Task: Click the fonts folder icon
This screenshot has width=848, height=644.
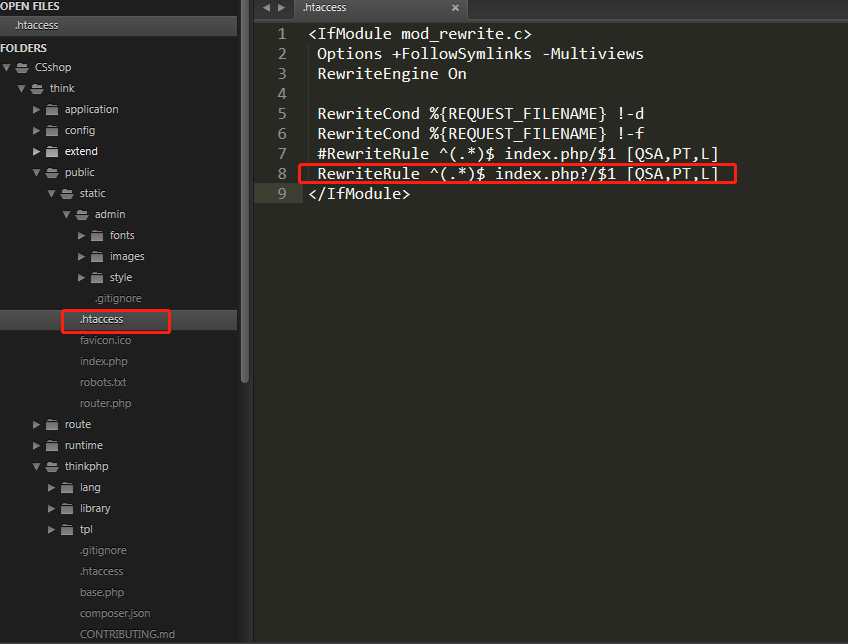Action: tap(97, 236)
